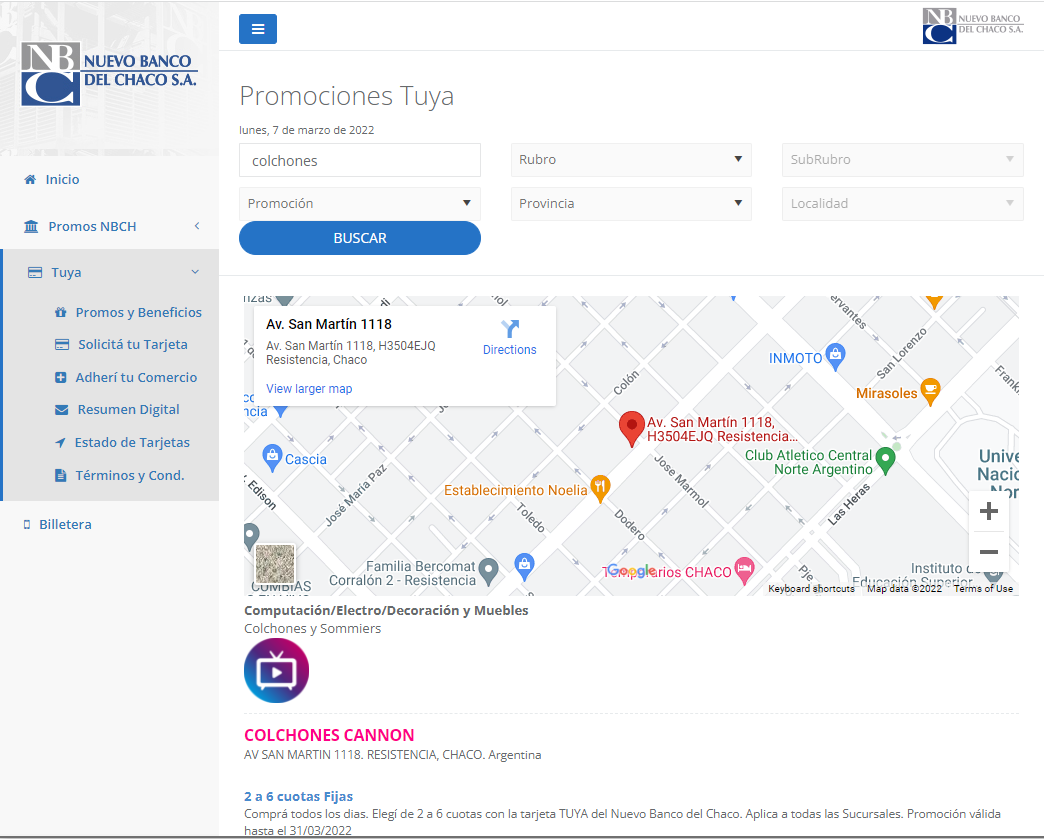Viewport: 1044px width, 839px height.
Task: Open map Terms of Use
Action: [x=983, y=589]
